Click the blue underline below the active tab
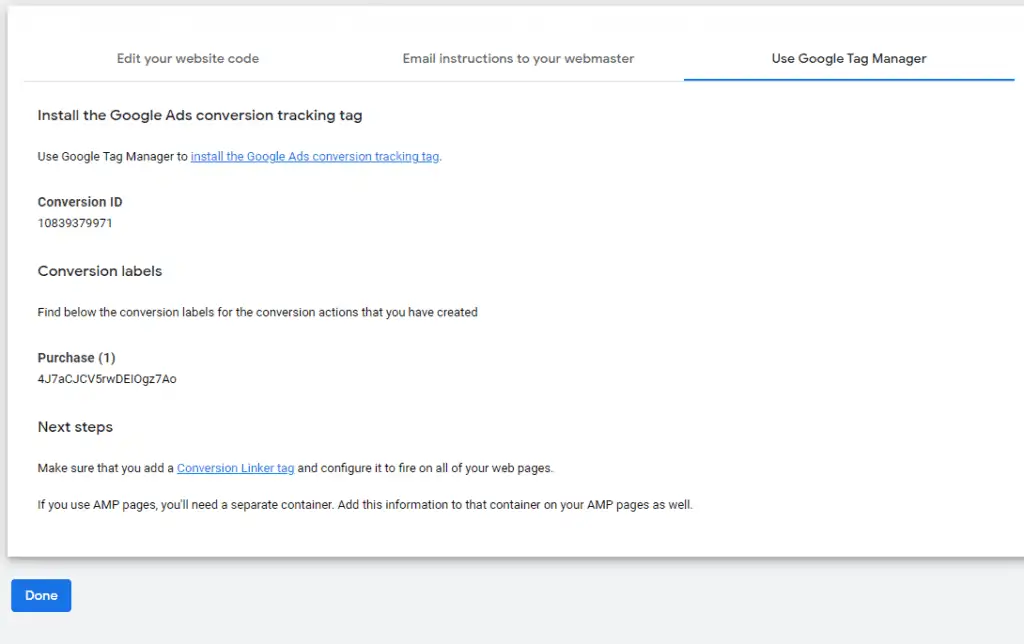1024x644 pixels. pos(848,79)
